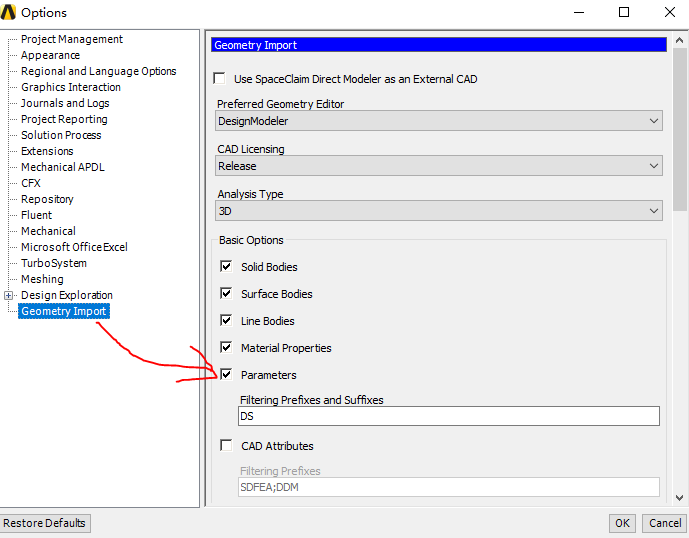
Task: Open the Analysis Type dropdown
Action: point(439,211)
